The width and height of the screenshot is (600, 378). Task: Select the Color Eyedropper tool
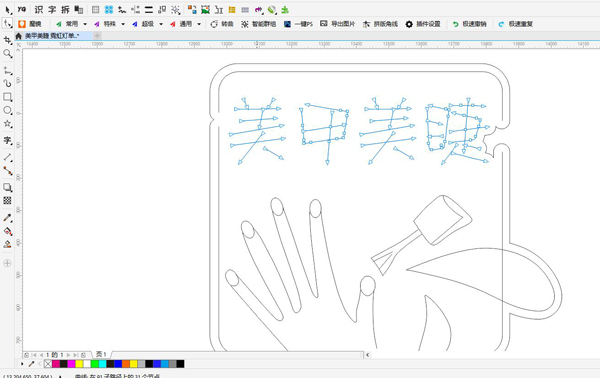7,218
